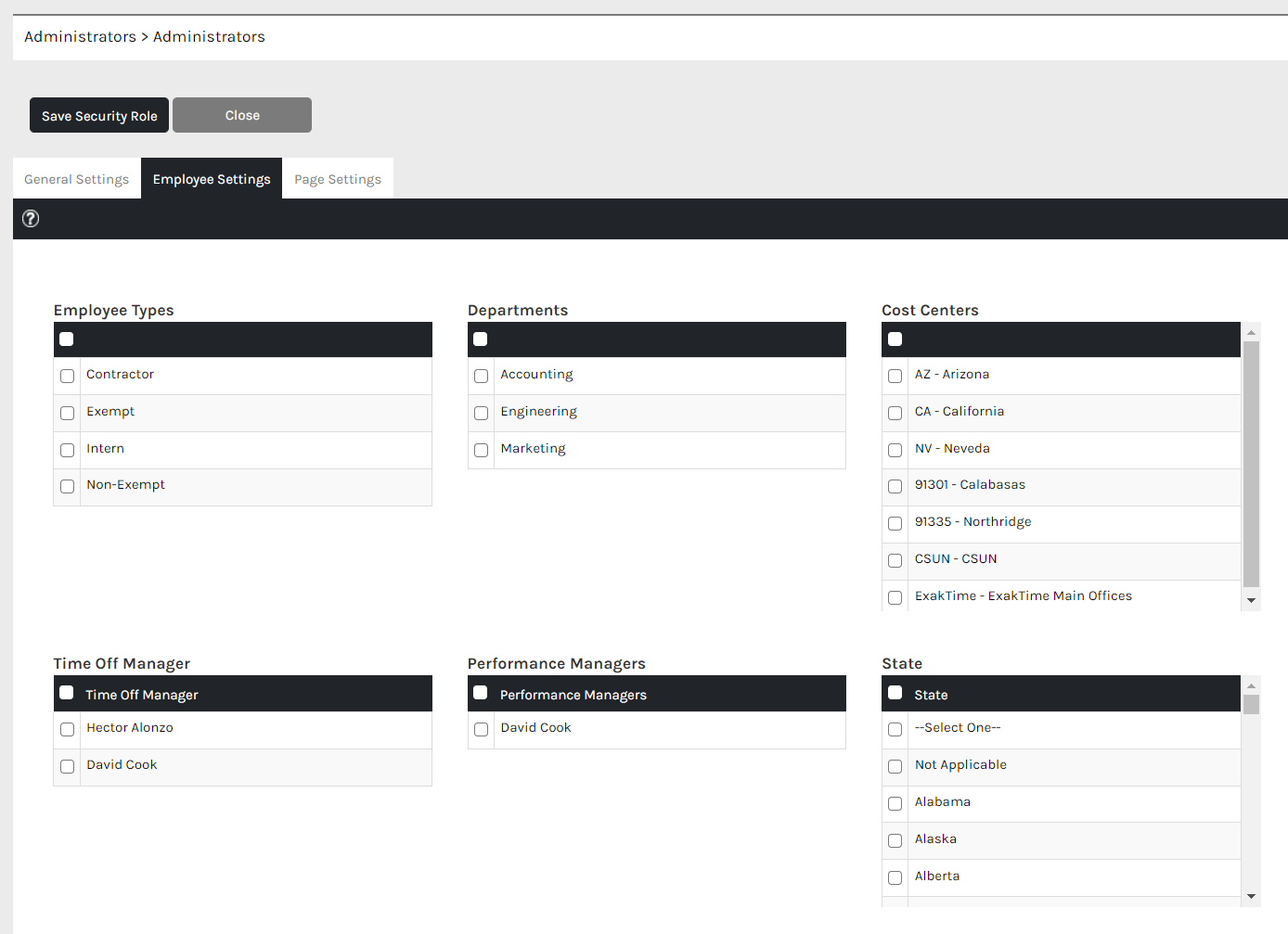1288x934 pixels.
Task: Click the Time Off Manager column header label
Action: tap(142, 695)
